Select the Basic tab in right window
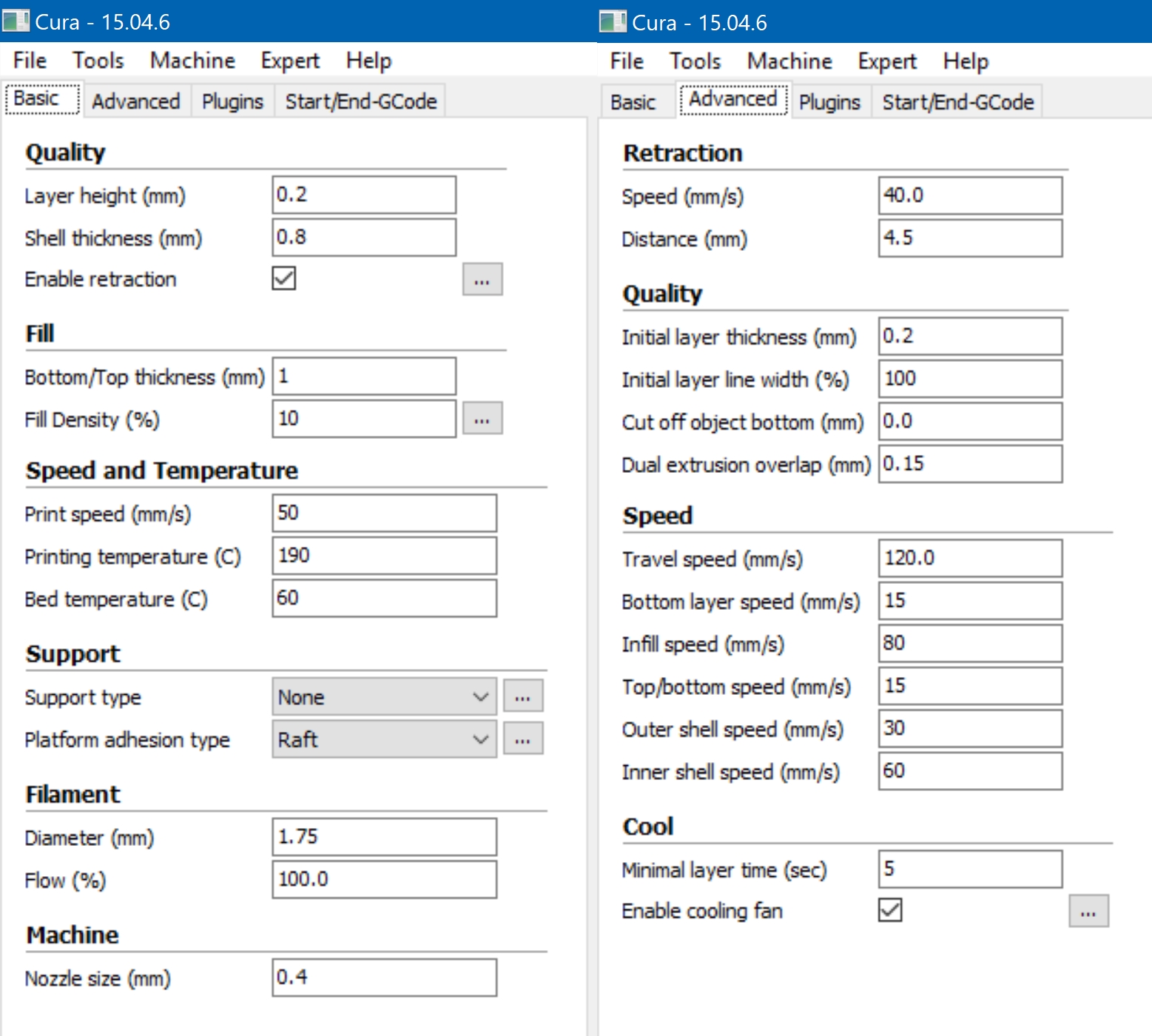 tap(633, 102)
